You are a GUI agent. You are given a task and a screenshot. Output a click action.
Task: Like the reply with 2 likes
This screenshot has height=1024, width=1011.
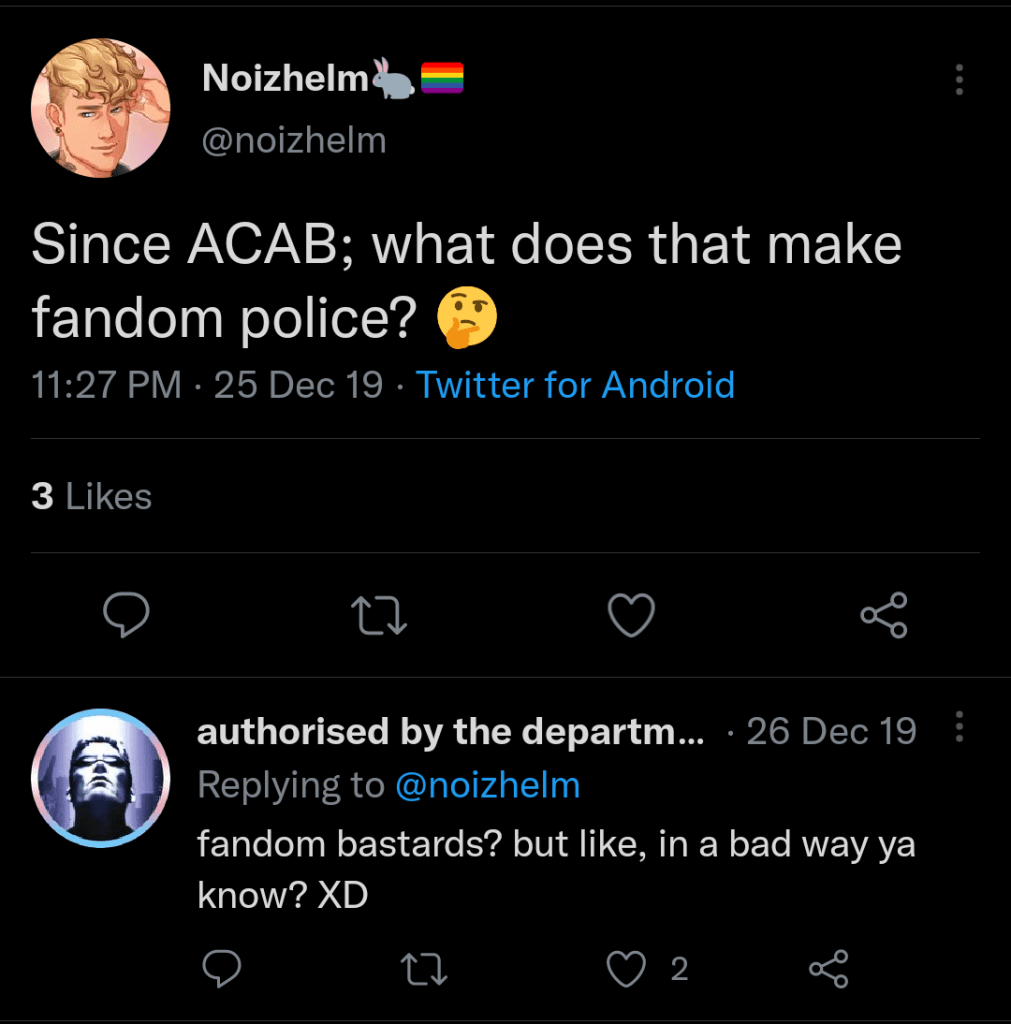(628, 968)
